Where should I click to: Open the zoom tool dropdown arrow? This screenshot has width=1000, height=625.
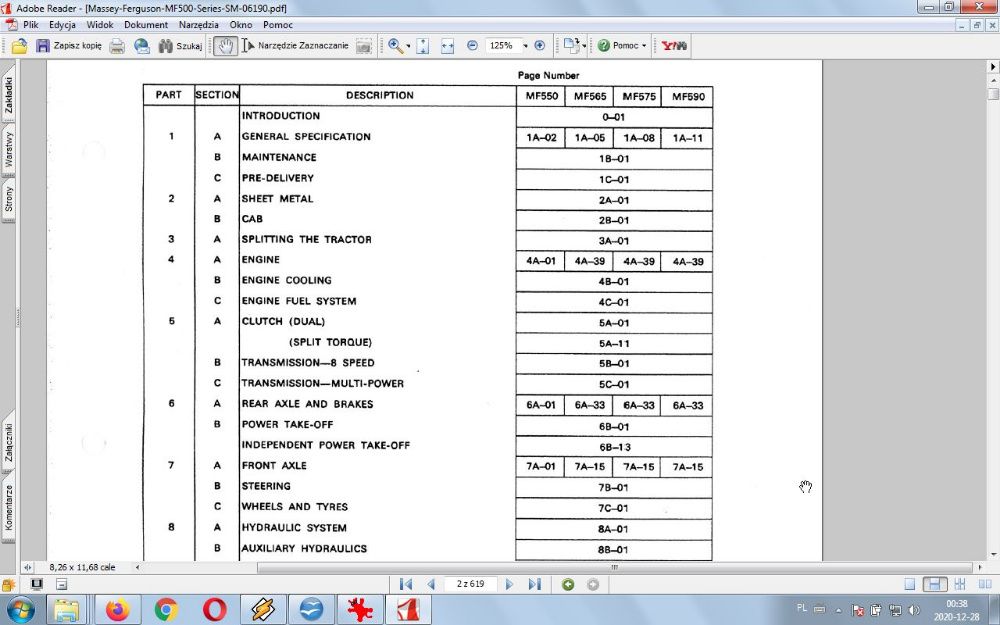tap(408, 47)
